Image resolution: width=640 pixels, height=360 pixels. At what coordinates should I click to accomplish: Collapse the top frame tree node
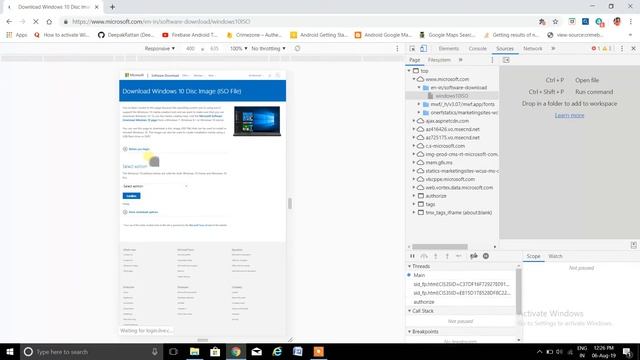coord(409,71)
